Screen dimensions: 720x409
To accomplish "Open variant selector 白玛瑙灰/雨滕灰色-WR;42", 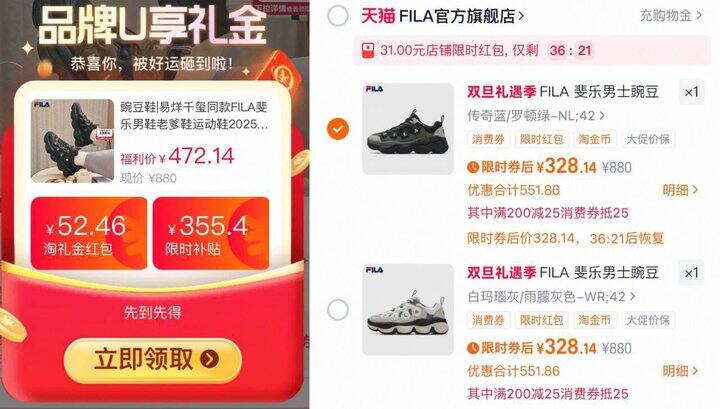I will 551,297.
